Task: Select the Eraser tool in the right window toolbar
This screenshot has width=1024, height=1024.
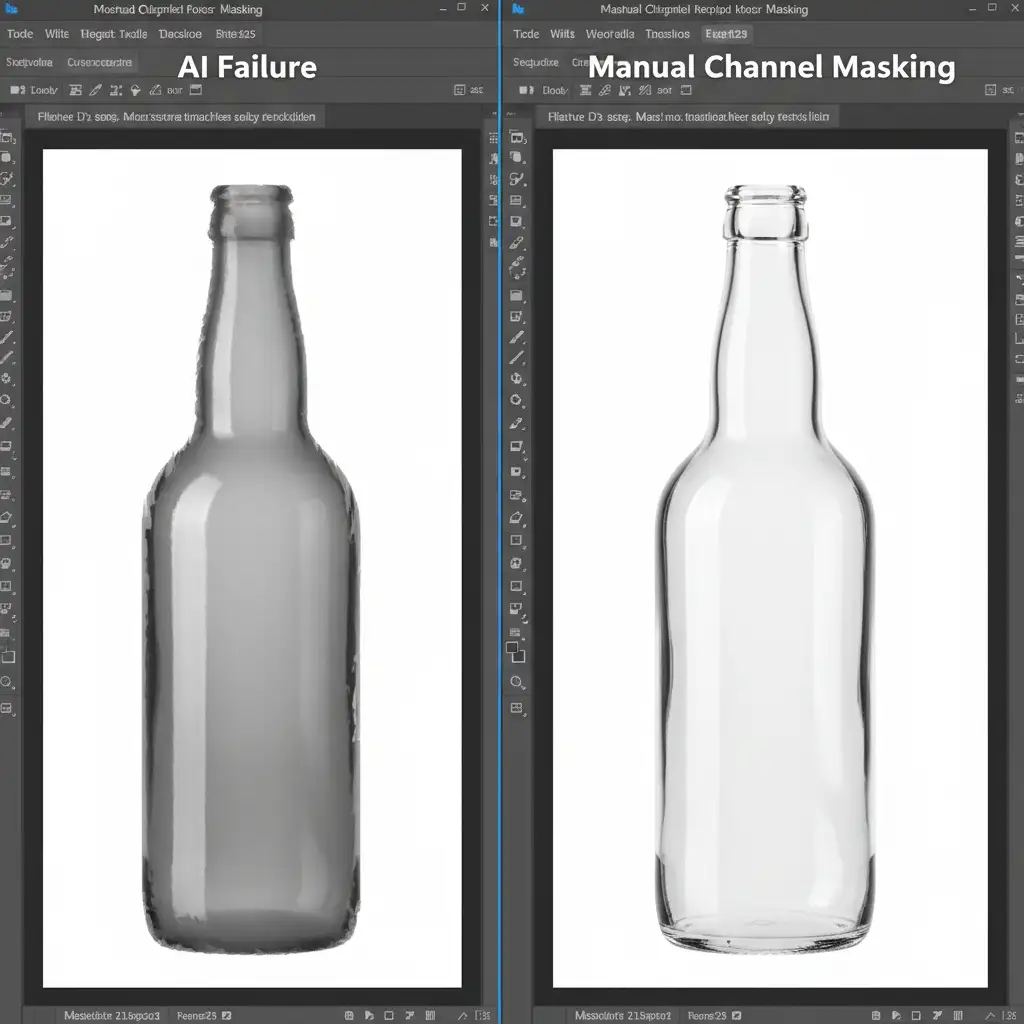Action: 517,517
